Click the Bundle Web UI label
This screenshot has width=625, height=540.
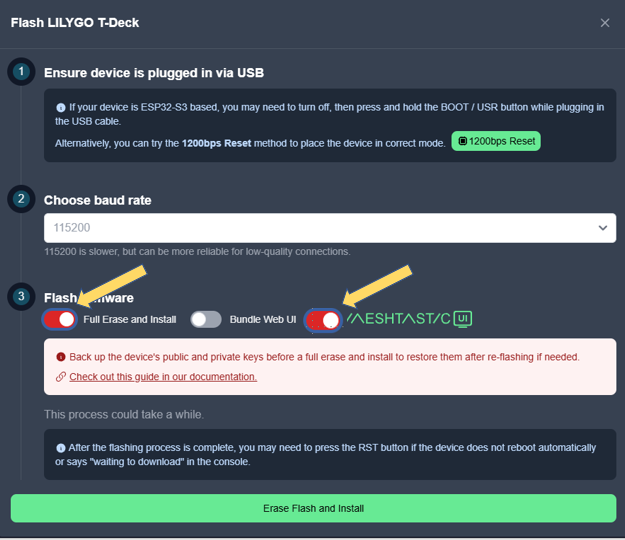pyautogui.click(x=263, y=320)
